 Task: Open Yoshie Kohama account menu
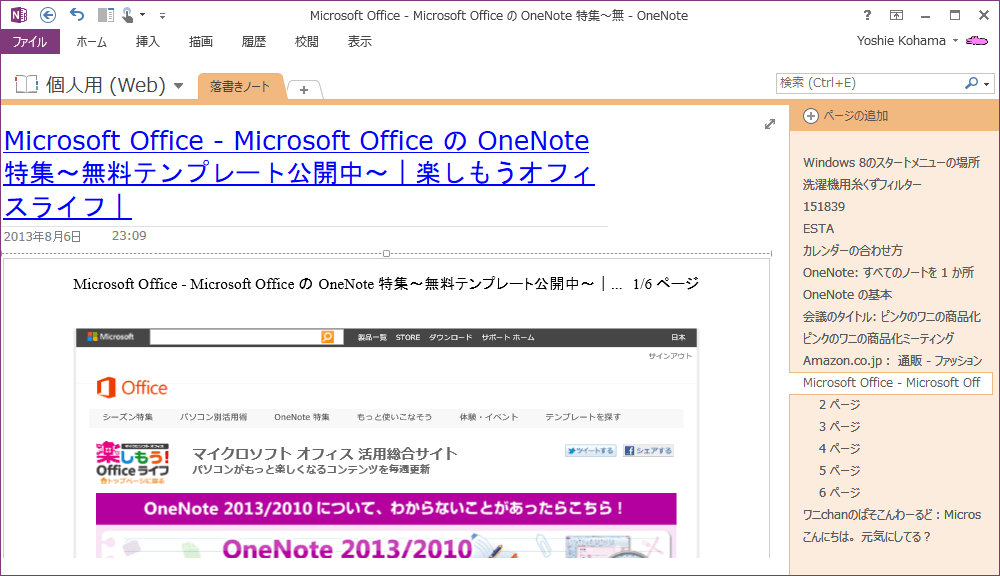tap(907, 41)
